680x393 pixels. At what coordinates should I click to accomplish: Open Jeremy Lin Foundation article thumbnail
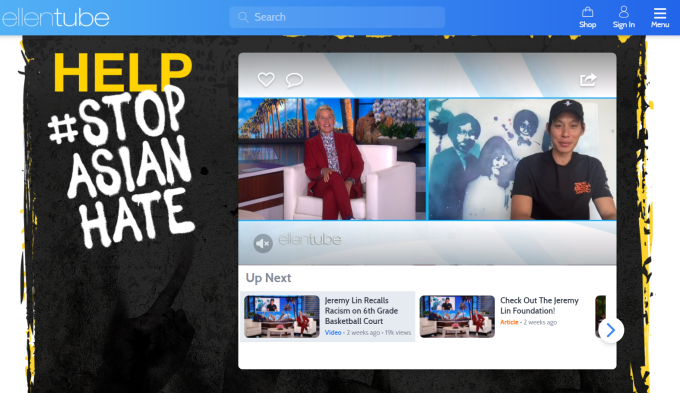(457, 317)
